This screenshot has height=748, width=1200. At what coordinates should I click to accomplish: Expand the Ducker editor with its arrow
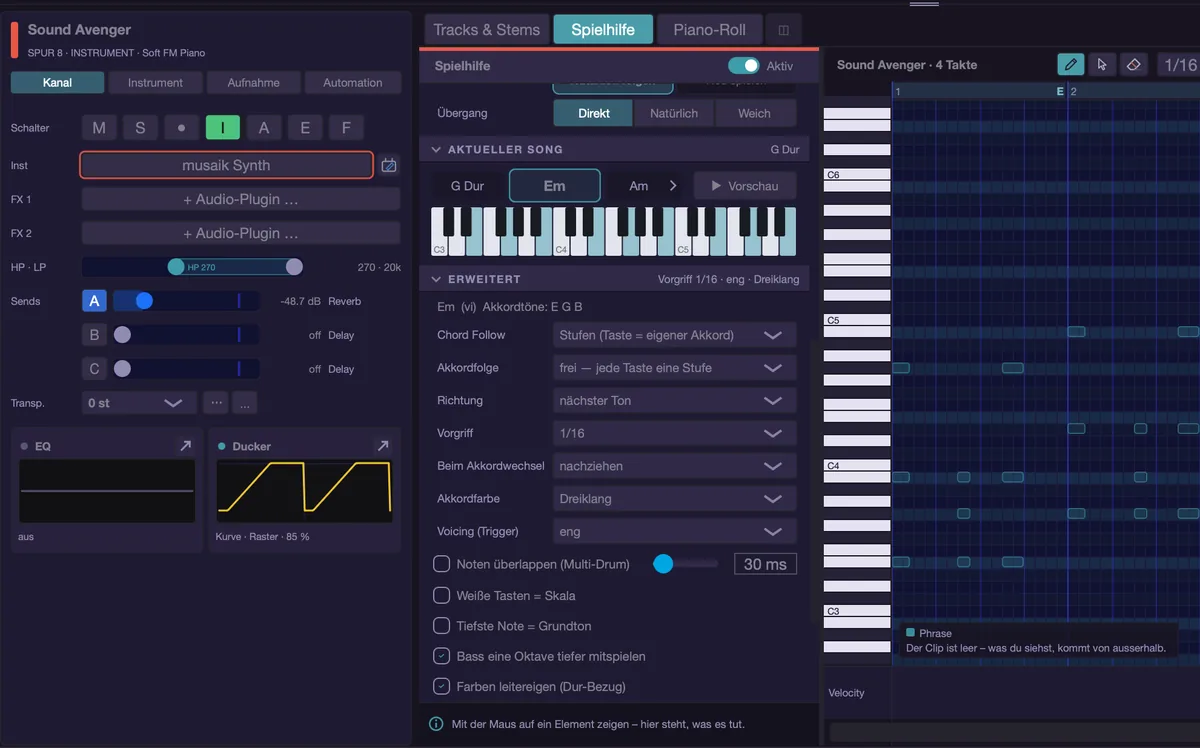[x=382, y=446]
